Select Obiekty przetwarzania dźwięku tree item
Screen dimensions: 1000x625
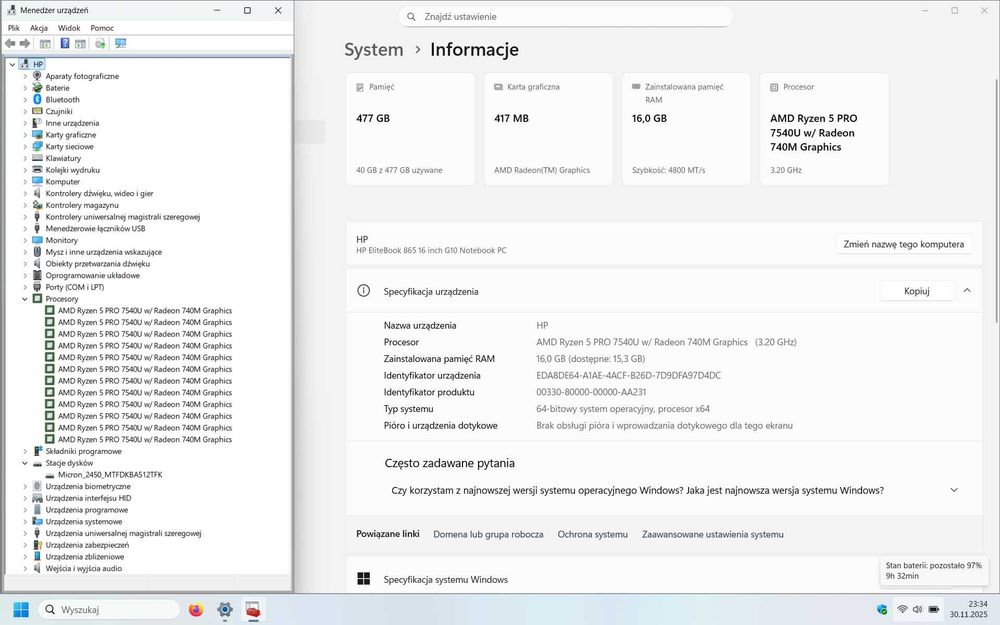pos(98,263)
